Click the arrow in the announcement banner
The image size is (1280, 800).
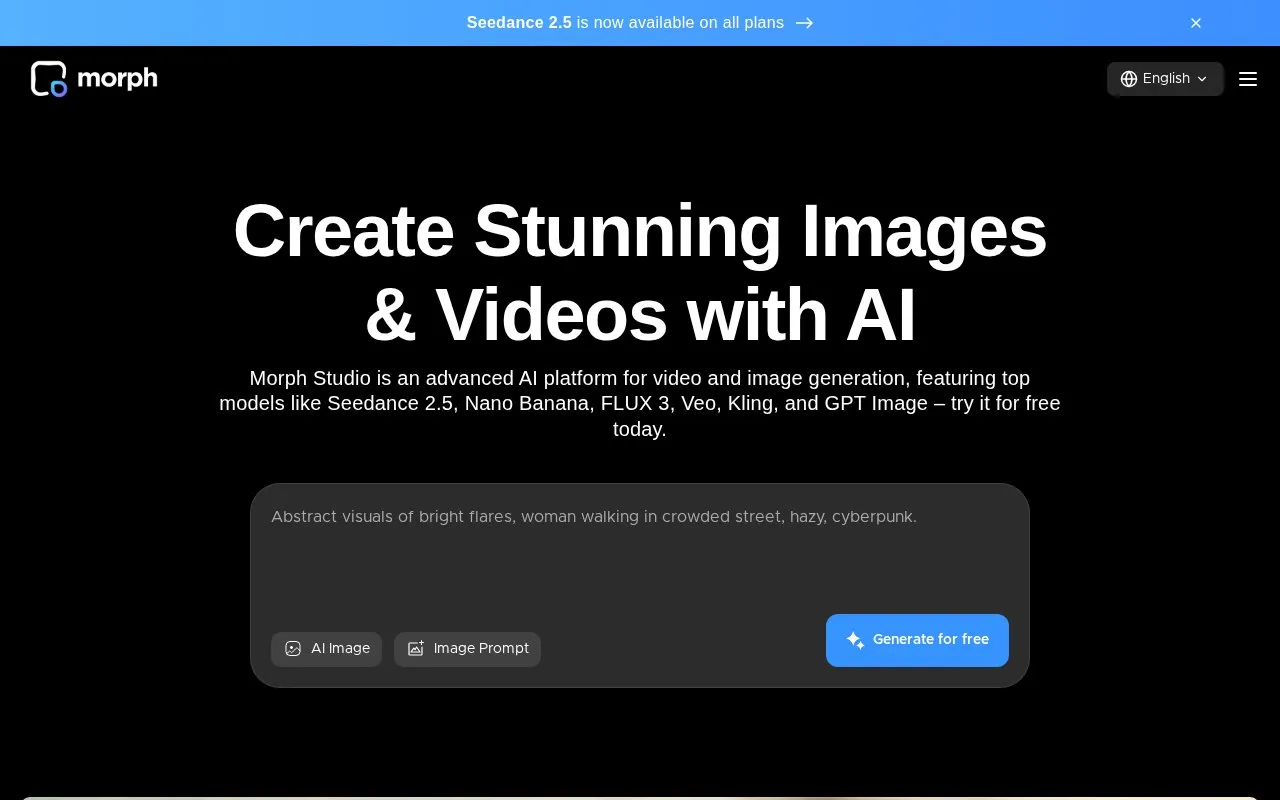(804, 23)
